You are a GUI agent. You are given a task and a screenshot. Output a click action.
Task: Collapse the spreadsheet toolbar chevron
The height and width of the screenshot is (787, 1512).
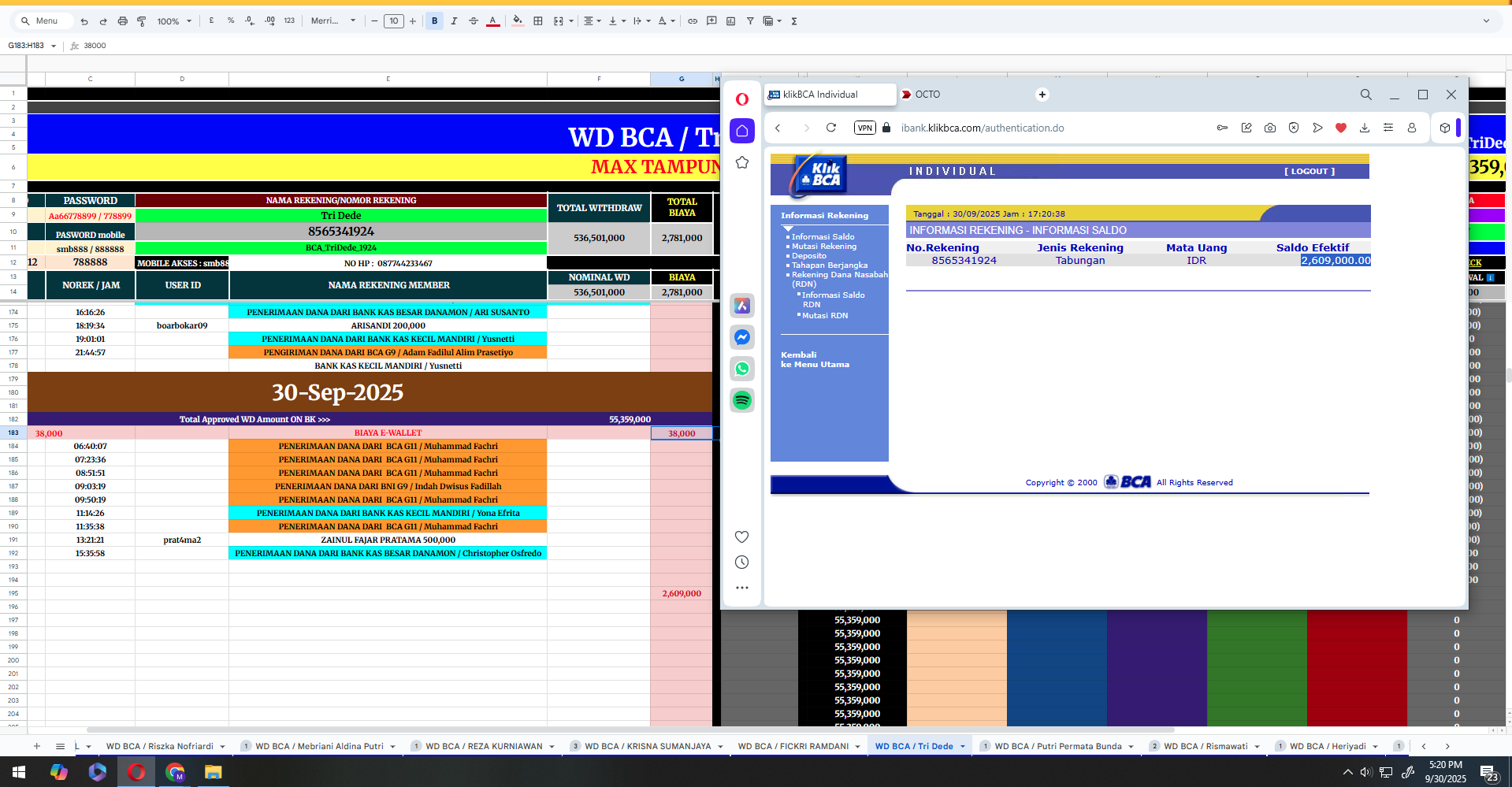pyautogui.click(x=1486, y=21)
